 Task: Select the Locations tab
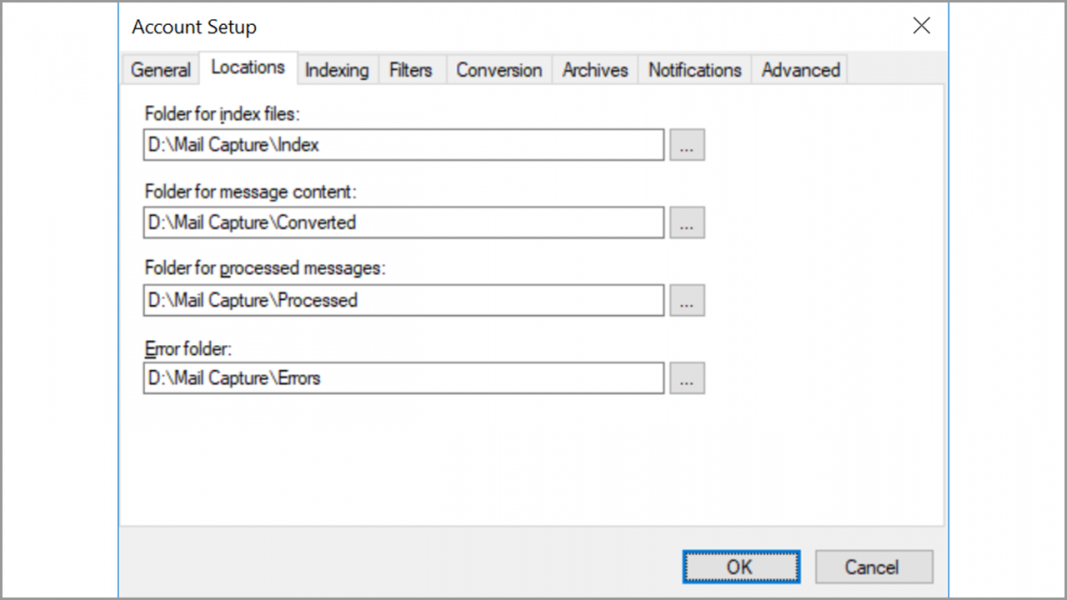click(248, 68)
